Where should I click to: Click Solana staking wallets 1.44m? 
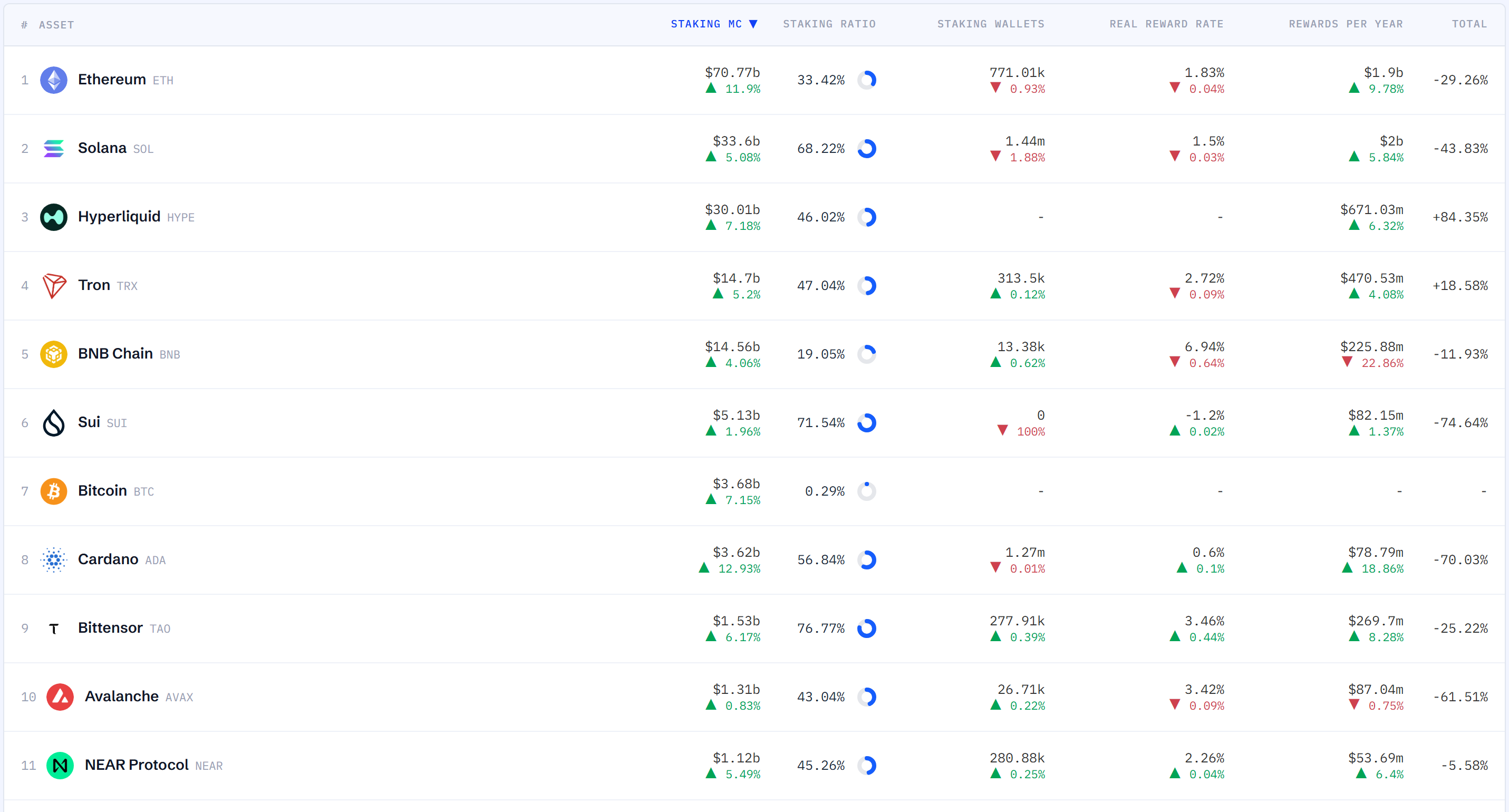pos(1025,141)
